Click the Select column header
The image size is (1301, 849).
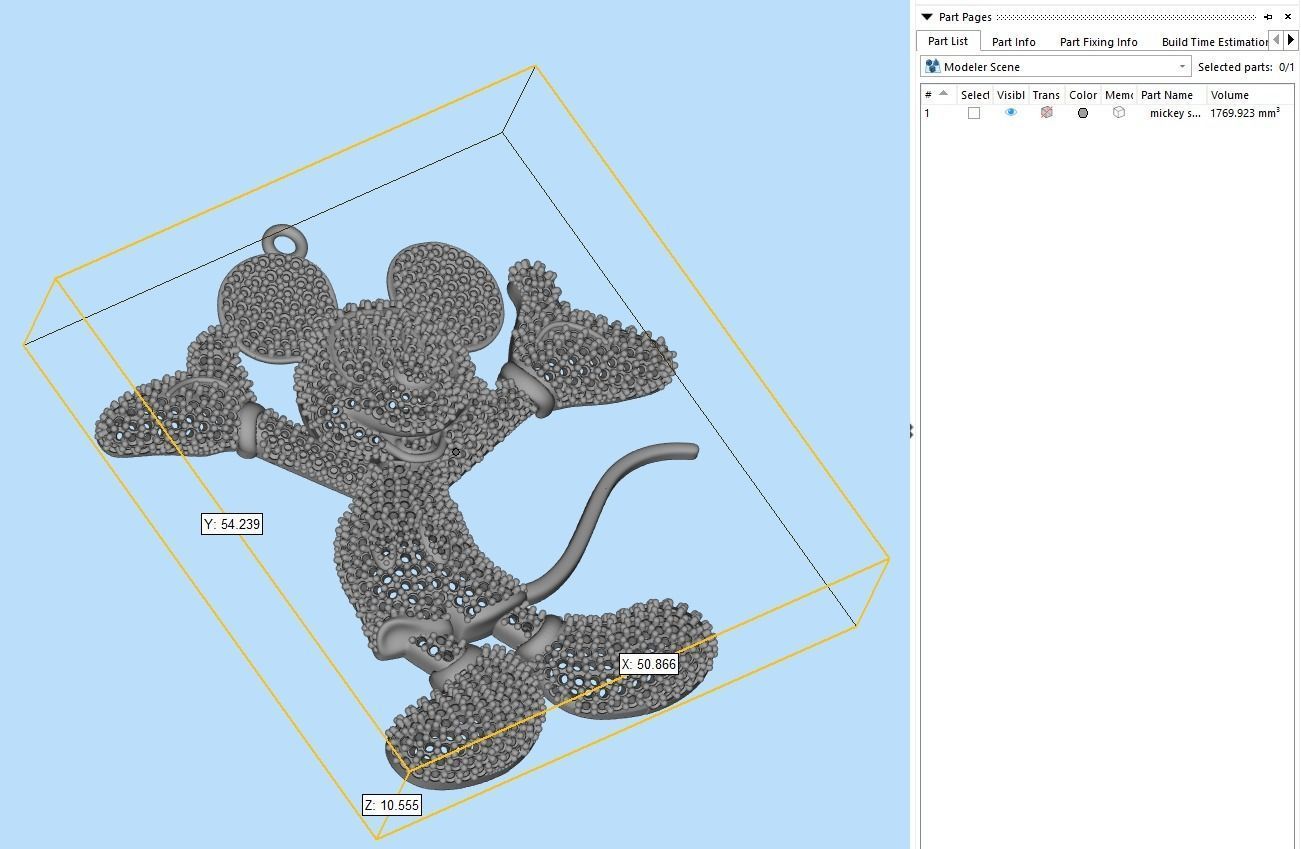pos(975,95)
